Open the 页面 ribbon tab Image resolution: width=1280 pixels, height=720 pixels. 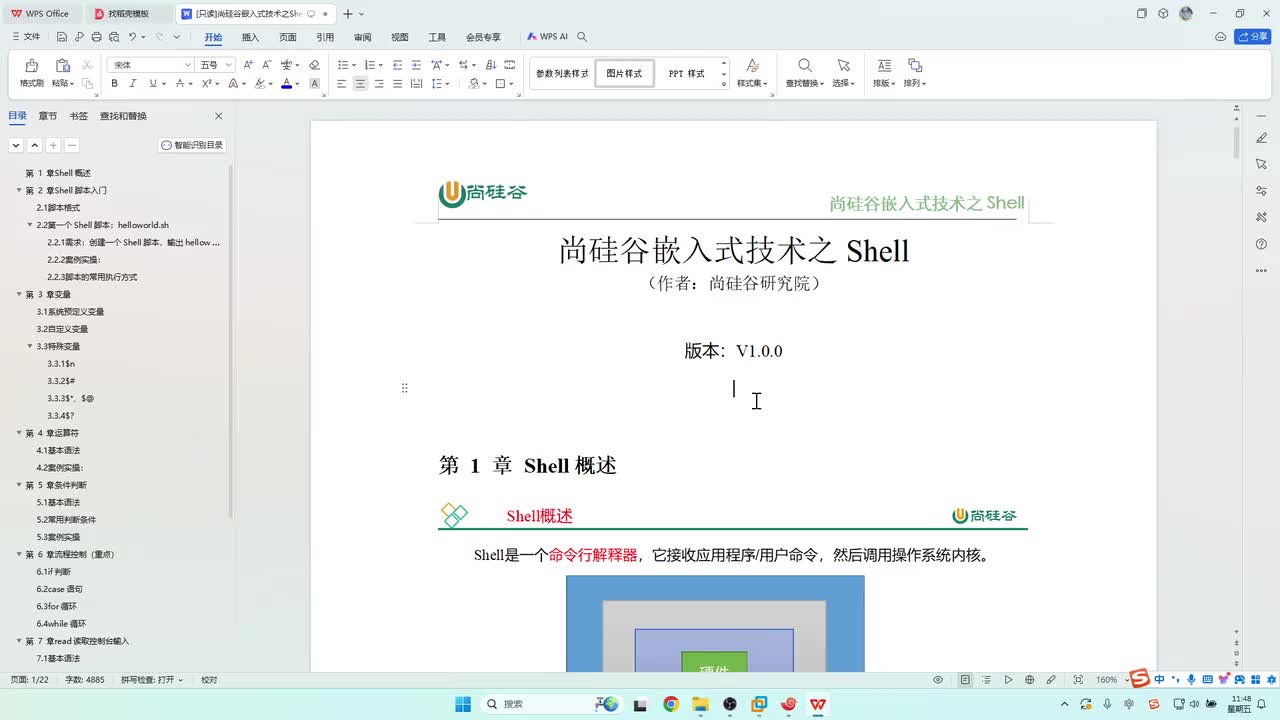288,37
